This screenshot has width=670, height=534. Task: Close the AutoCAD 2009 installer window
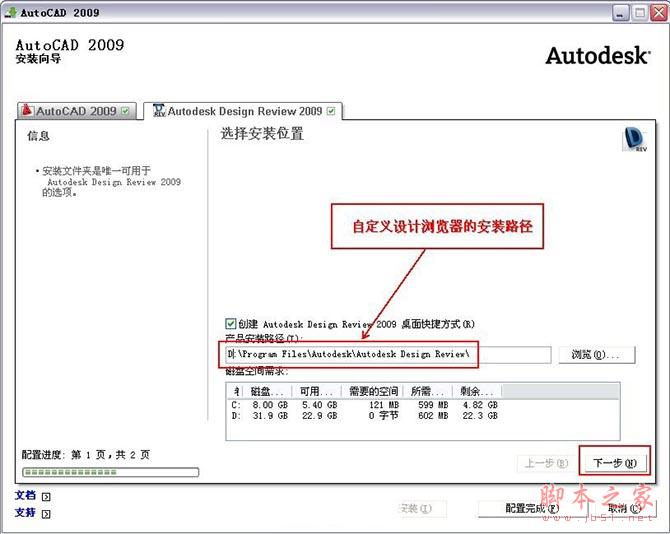coord(658,13)
